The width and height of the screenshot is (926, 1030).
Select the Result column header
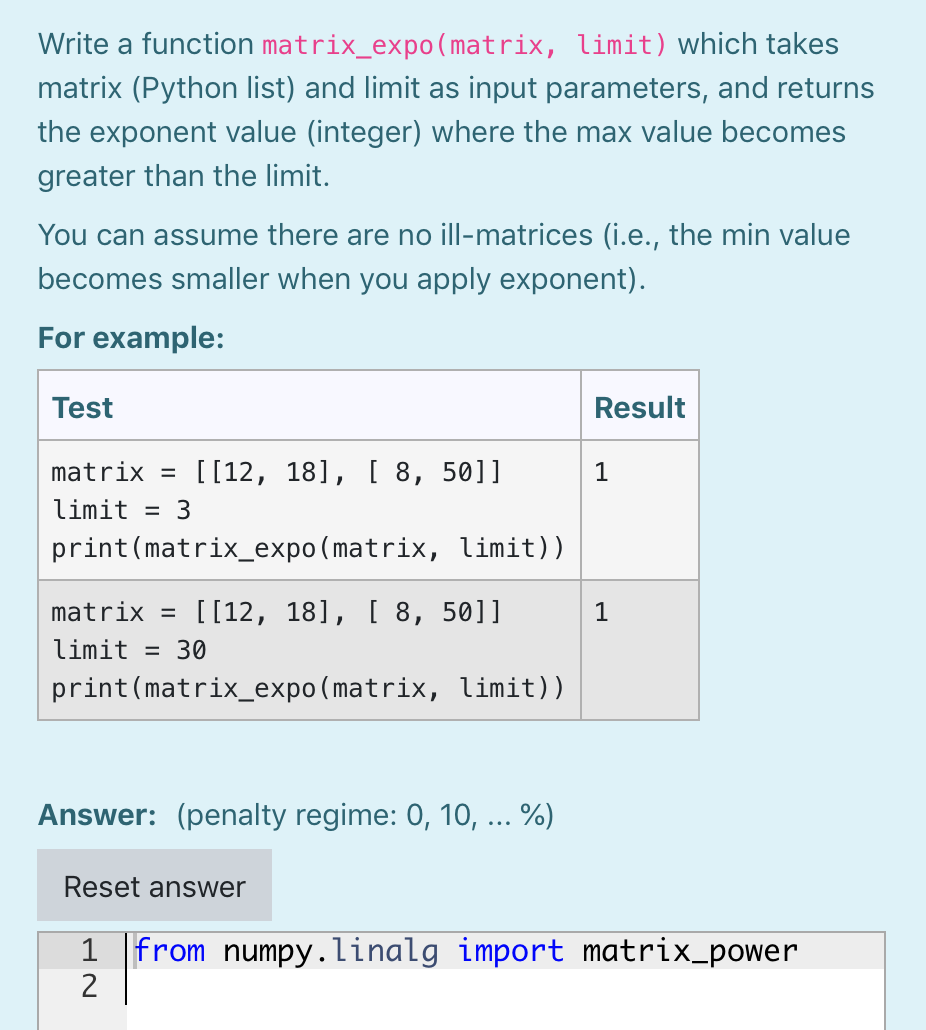(x=640, y=407)
